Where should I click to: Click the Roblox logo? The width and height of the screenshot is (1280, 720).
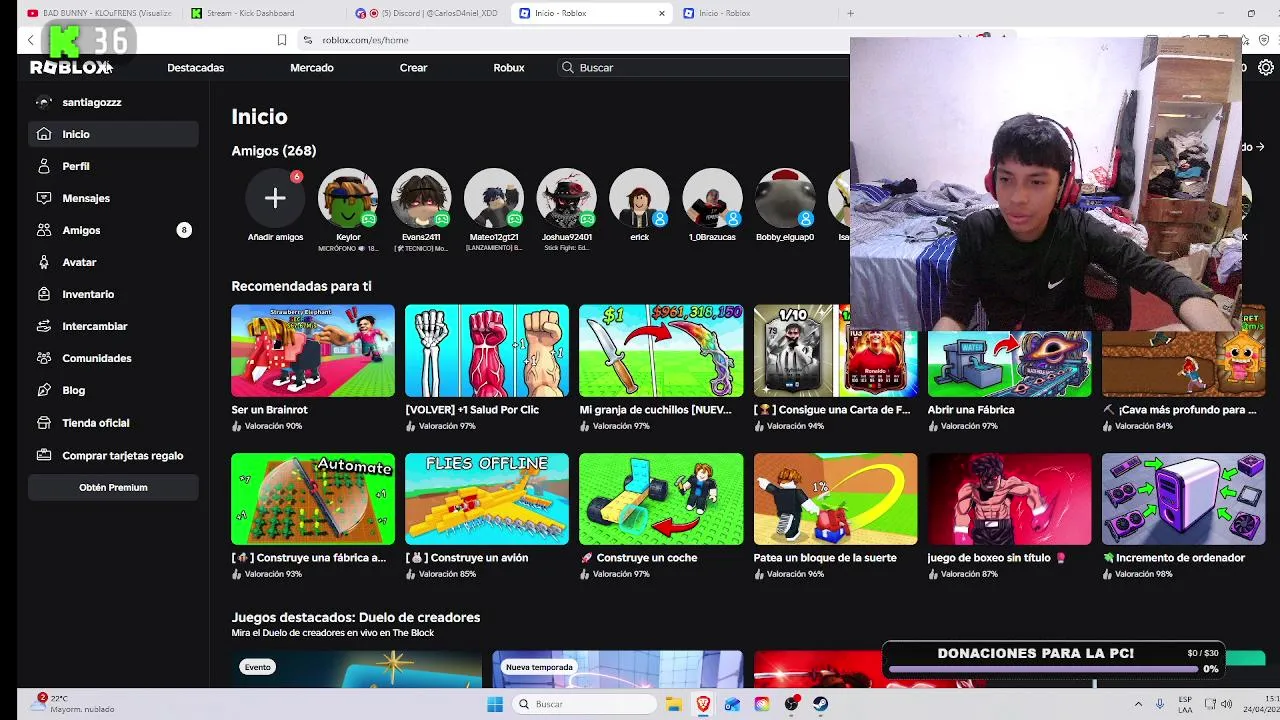point(70,67)
